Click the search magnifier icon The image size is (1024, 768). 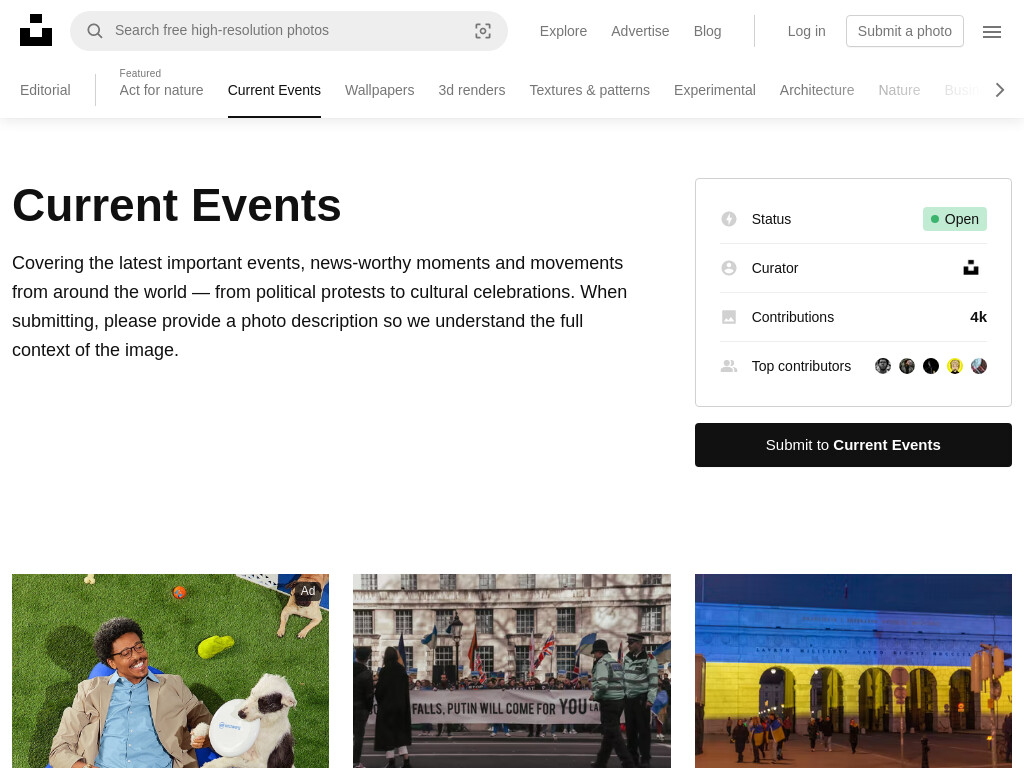[95, 31]
